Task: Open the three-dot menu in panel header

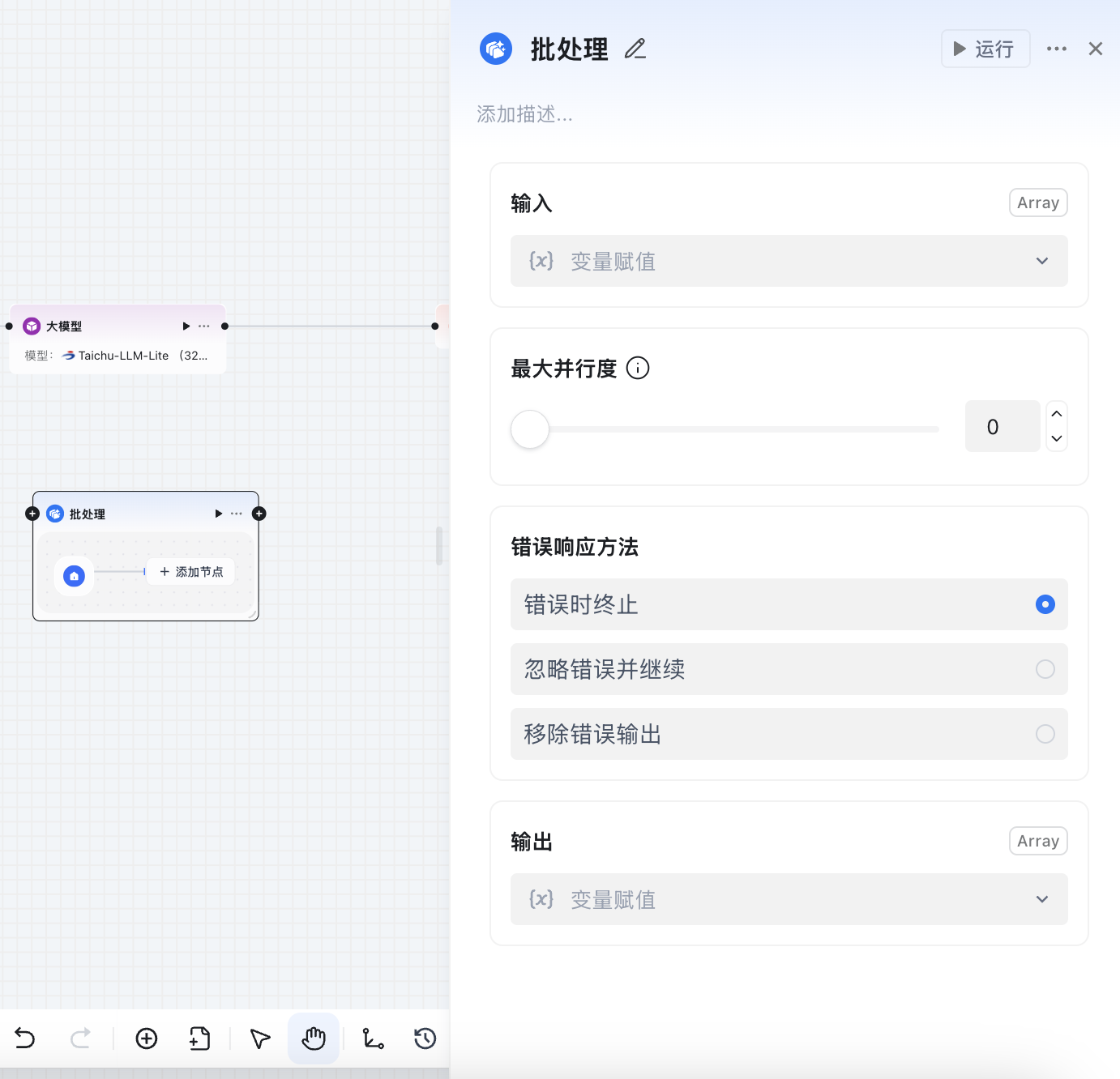Action: tap(1056, 49)
